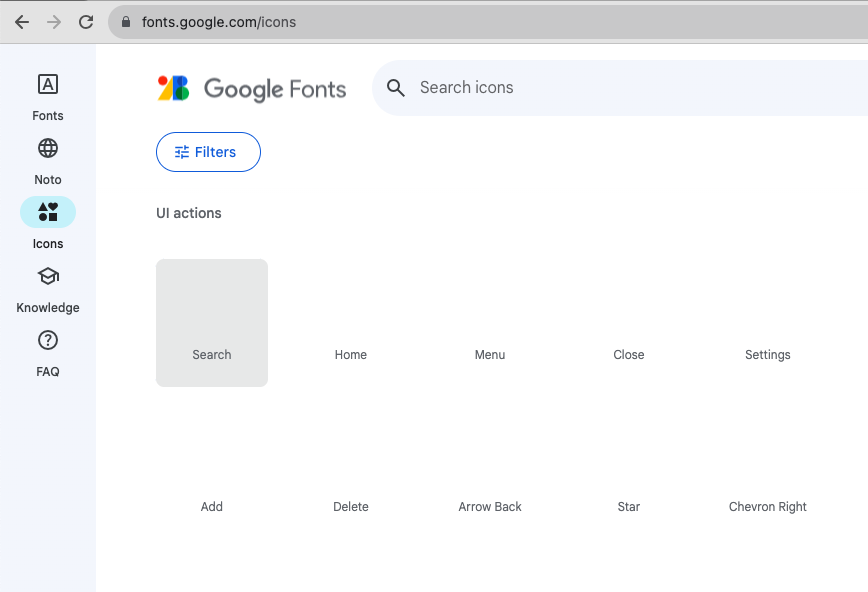The image size is (868, 592).
Task: Navigate to the FAQ page
Action: (47, 350)
